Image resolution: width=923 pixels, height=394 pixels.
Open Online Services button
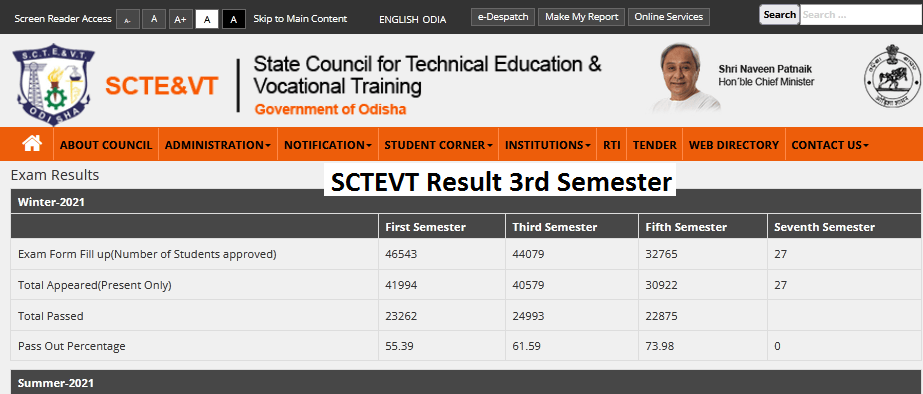click(669, 17)
